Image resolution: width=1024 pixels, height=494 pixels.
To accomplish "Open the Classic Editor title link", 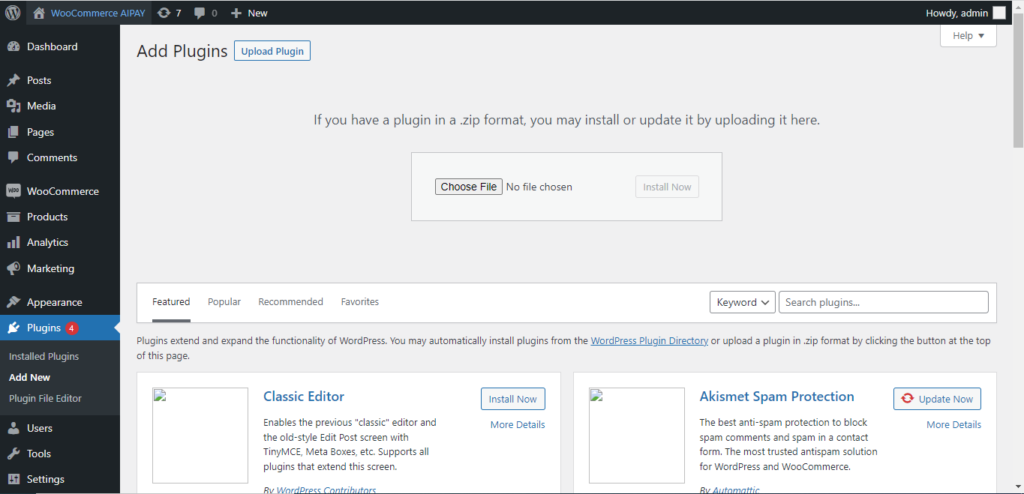I will [x=304, y=397].
